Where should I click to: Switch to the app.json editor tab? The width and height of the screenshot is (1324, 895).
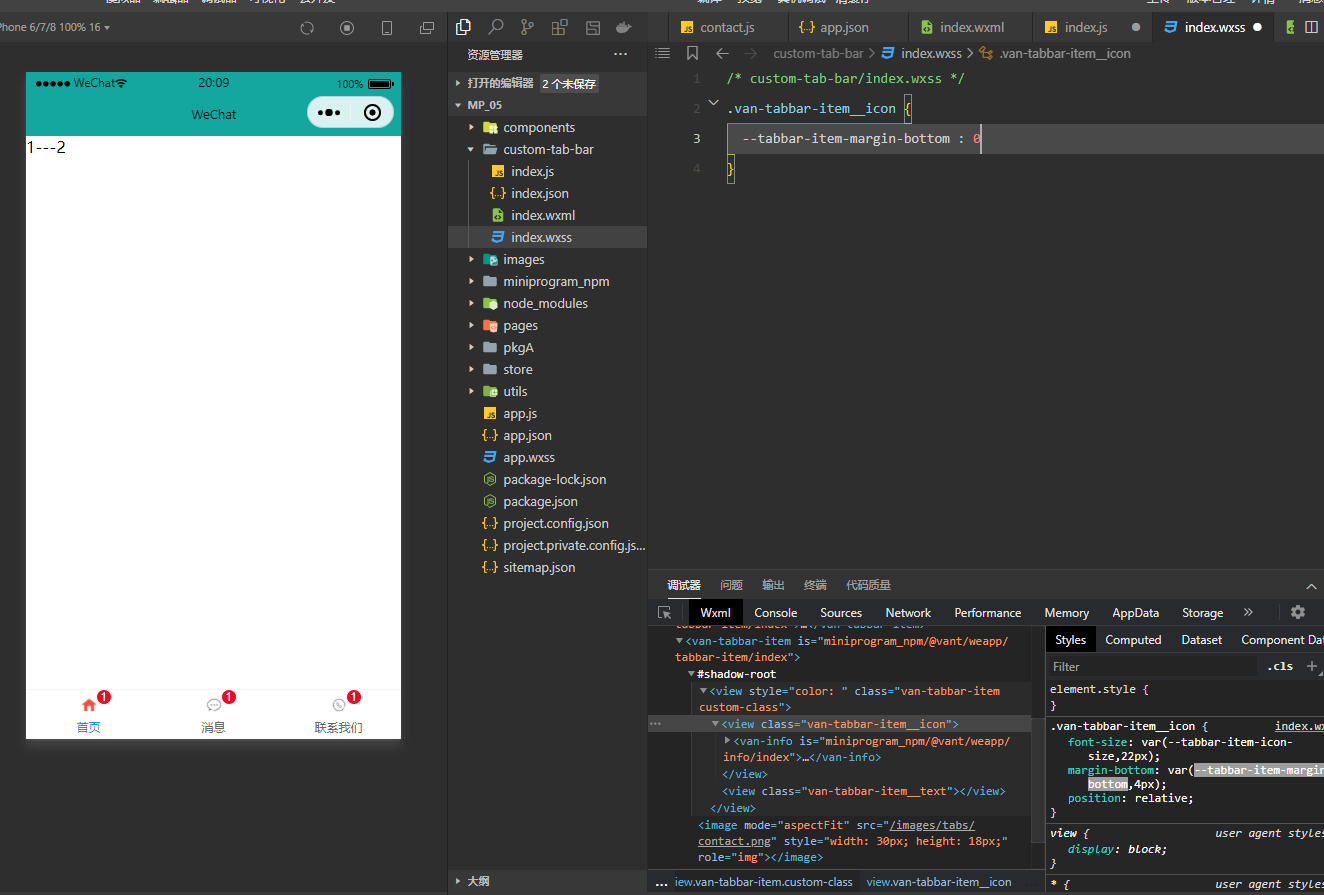845,27
